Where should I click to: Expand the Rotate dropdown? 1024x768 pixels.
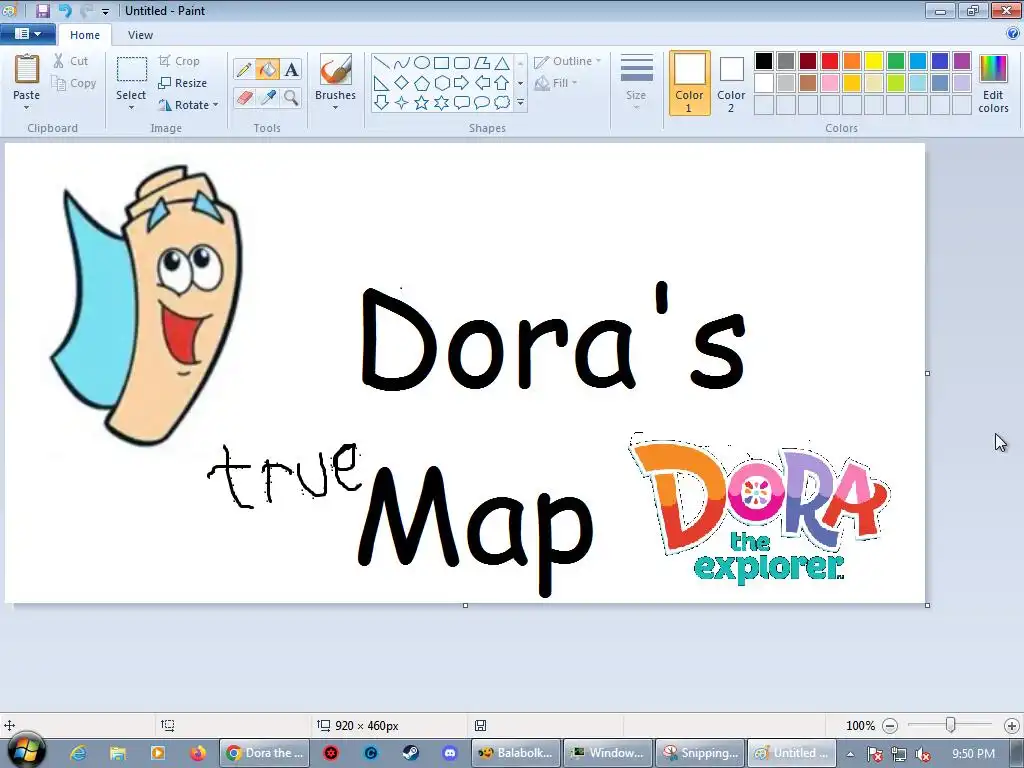tap(216, 104)
